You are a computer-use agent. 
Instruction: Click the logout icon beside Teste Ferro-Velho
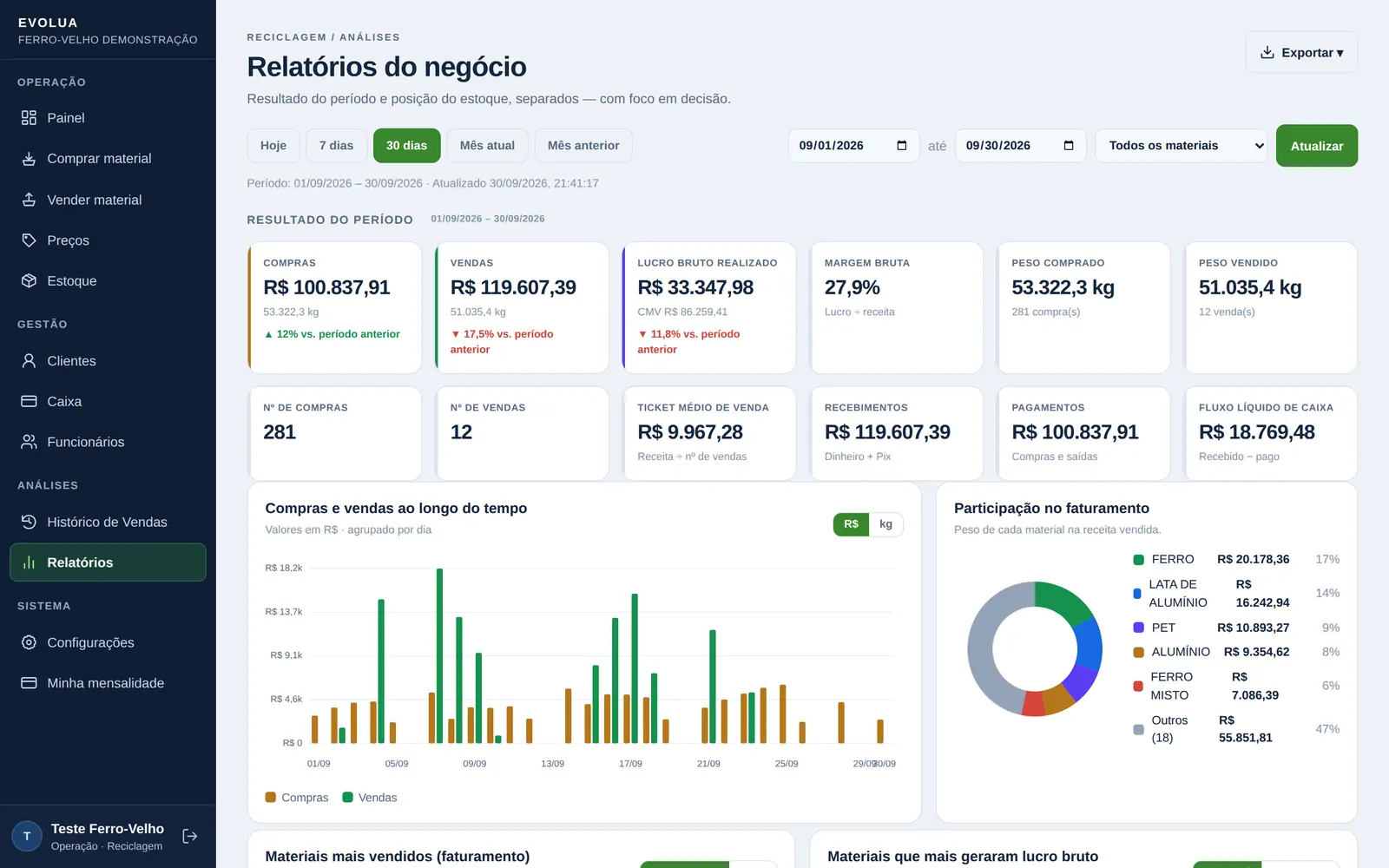point(190,836)
